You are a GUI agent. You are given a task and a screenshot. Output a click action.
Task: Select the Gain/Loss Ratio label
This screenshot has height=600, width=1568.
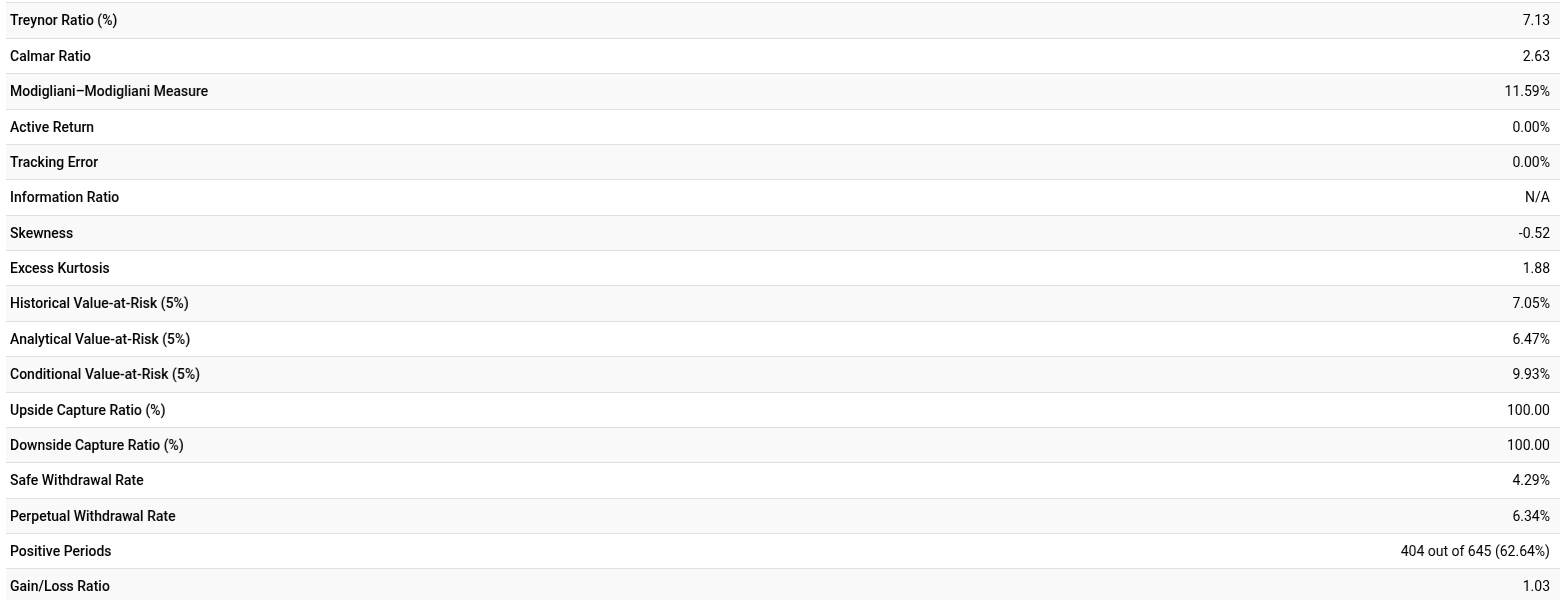[60, 586]
